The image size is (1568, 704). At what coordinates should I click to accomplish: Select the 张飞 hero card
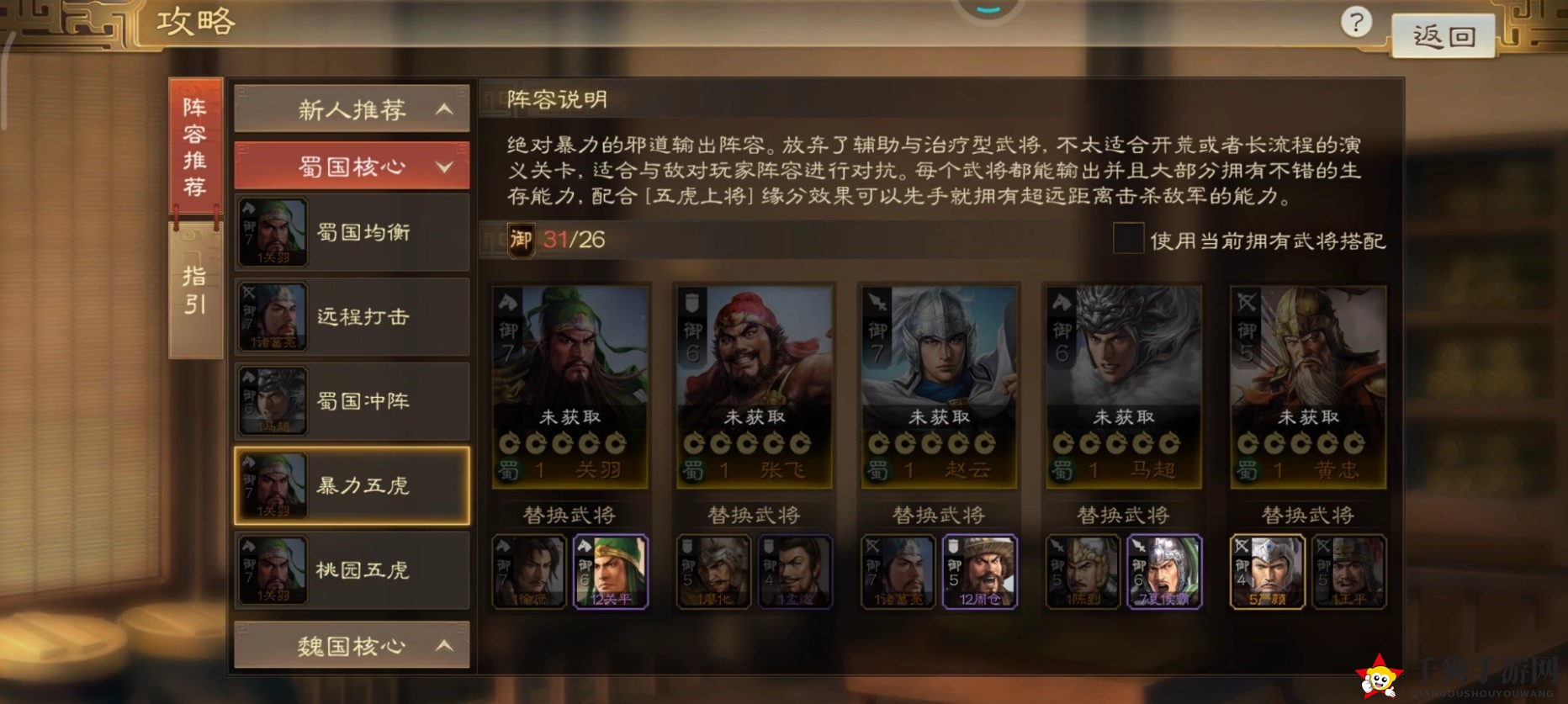click(755, 387)
